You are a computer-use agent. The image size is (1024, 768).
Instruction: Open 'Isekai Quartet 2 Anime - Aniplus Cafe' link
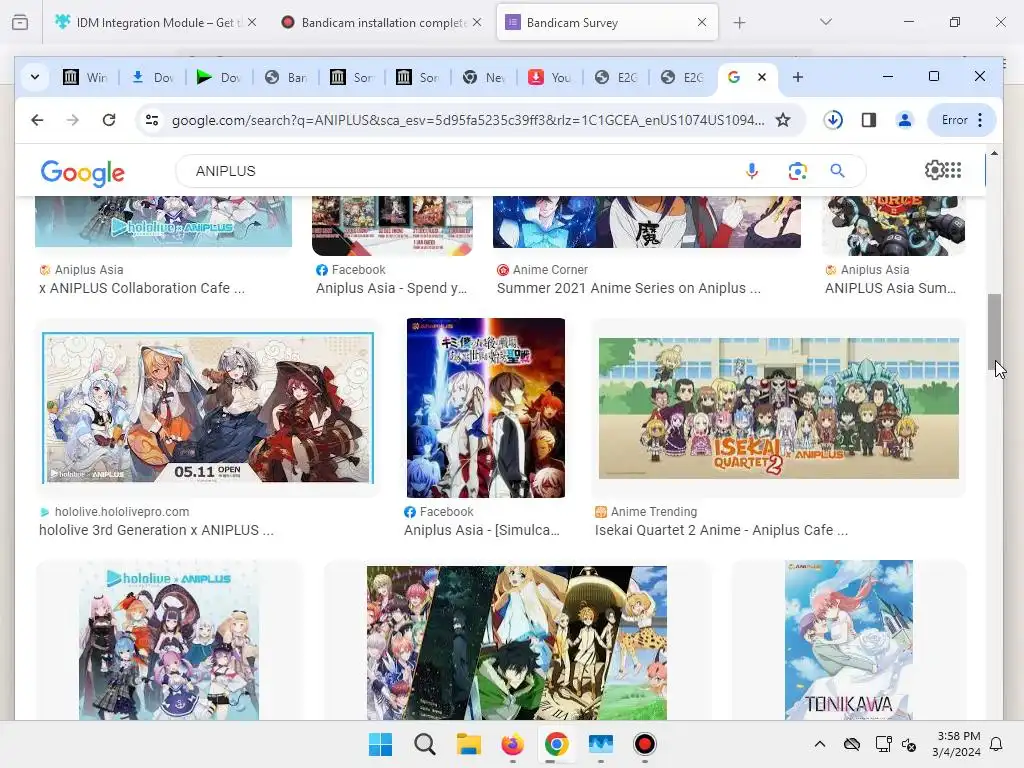(721, 530)
